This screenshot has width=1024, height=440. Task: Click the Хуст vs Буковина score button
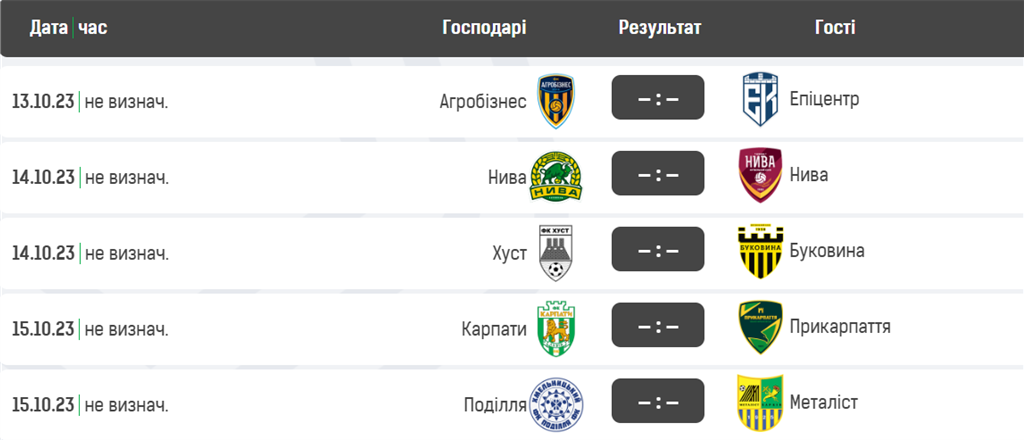coord(658,250)
